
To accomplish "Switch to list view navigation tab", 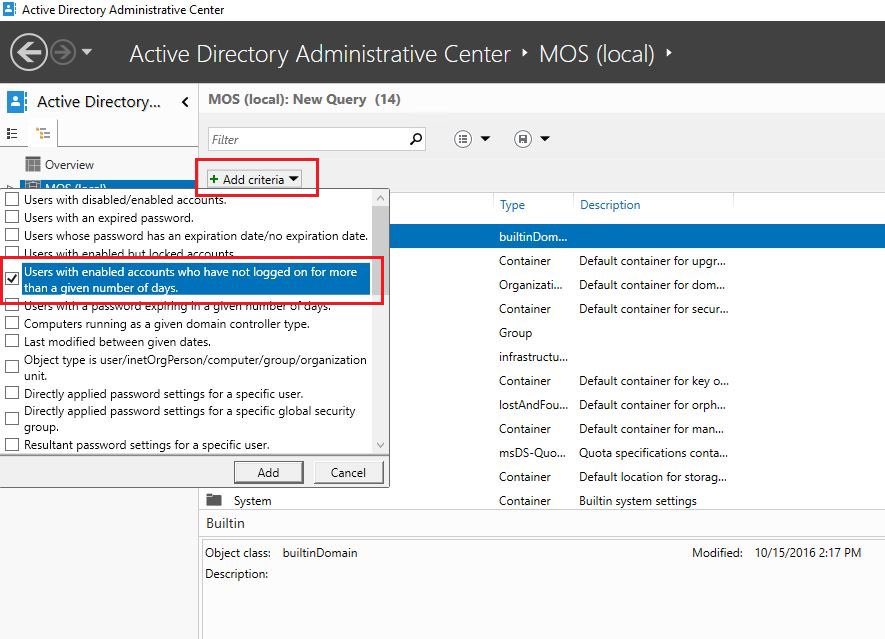I will (x=12, y=133).
